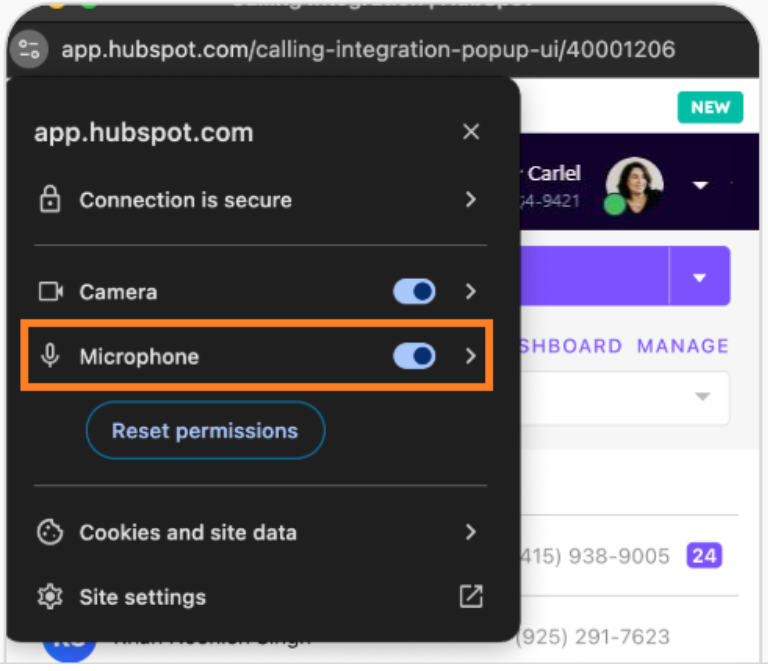Click the Reset permissions button

pos(205,431)
